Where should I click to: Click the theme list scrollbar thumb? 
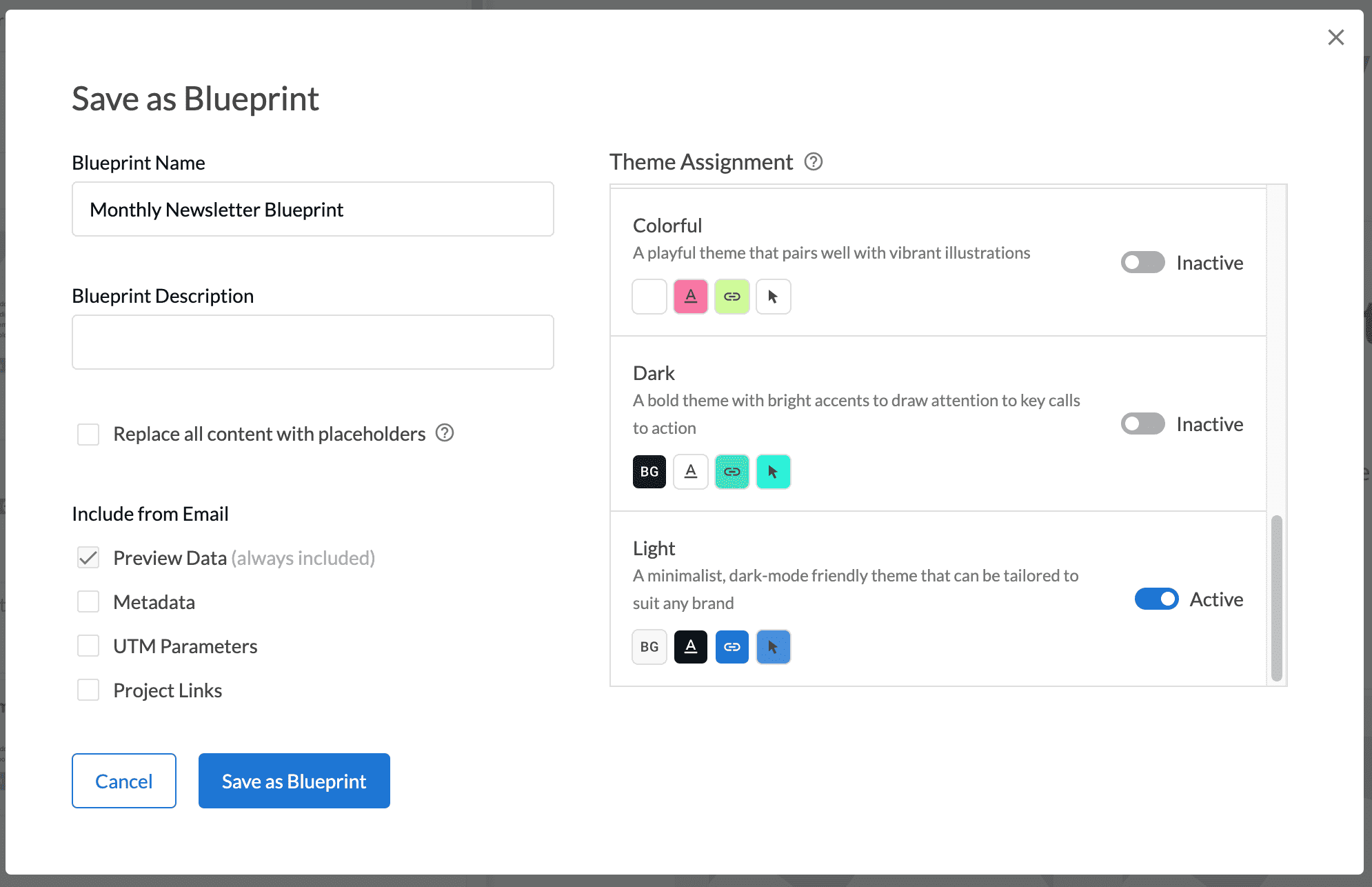tap(1277, 598)
